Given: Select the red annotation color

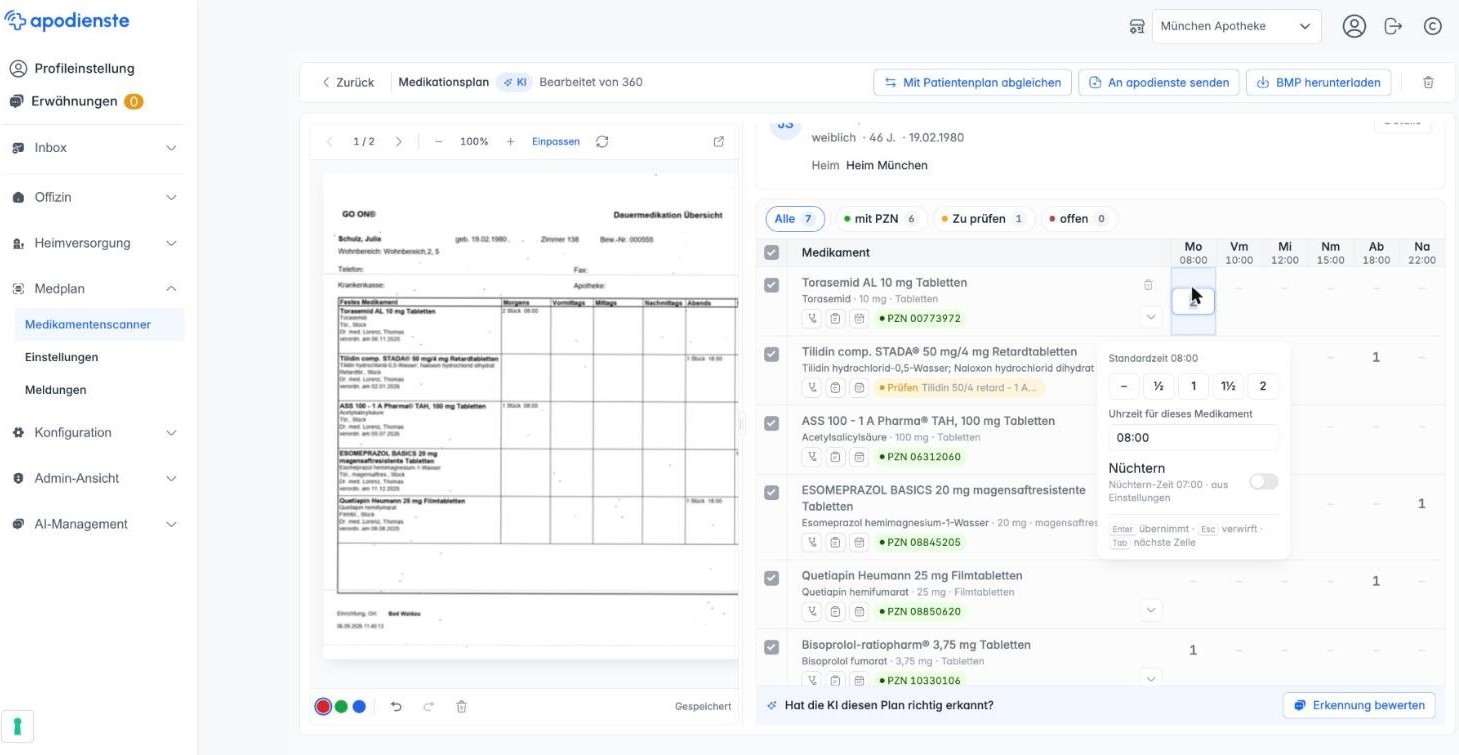Looking at the screenshot, I should (x=323, y=706).
